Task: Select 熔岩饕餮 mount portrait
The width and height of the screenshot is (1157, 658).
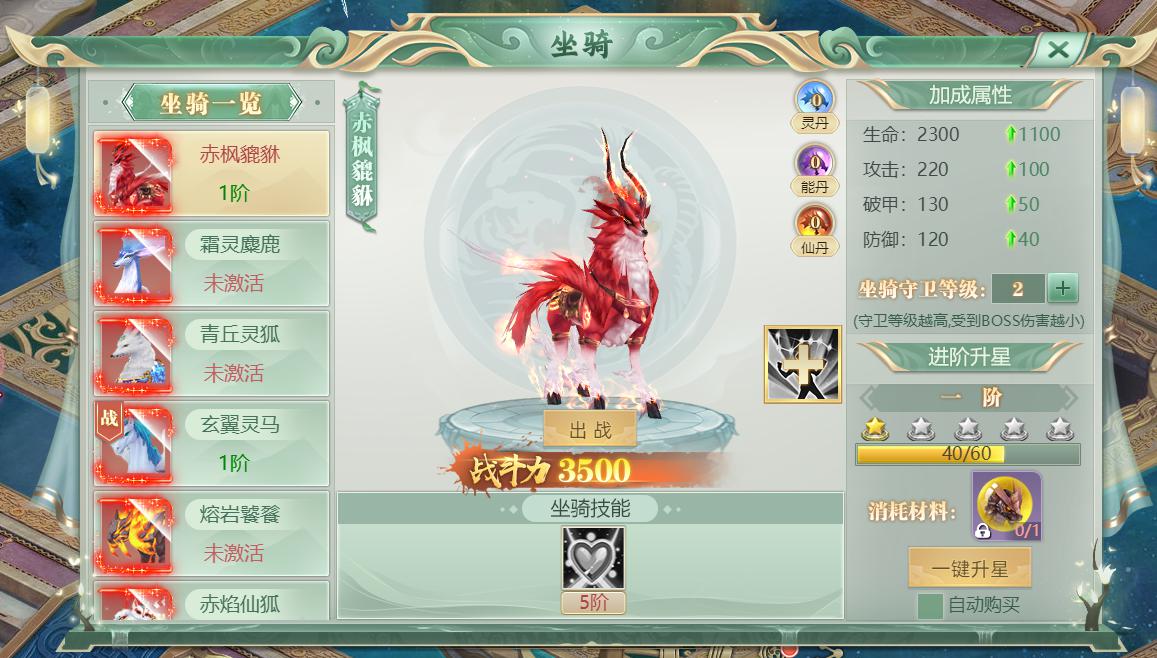Action: pyautogui.click(x=135, y=534)
